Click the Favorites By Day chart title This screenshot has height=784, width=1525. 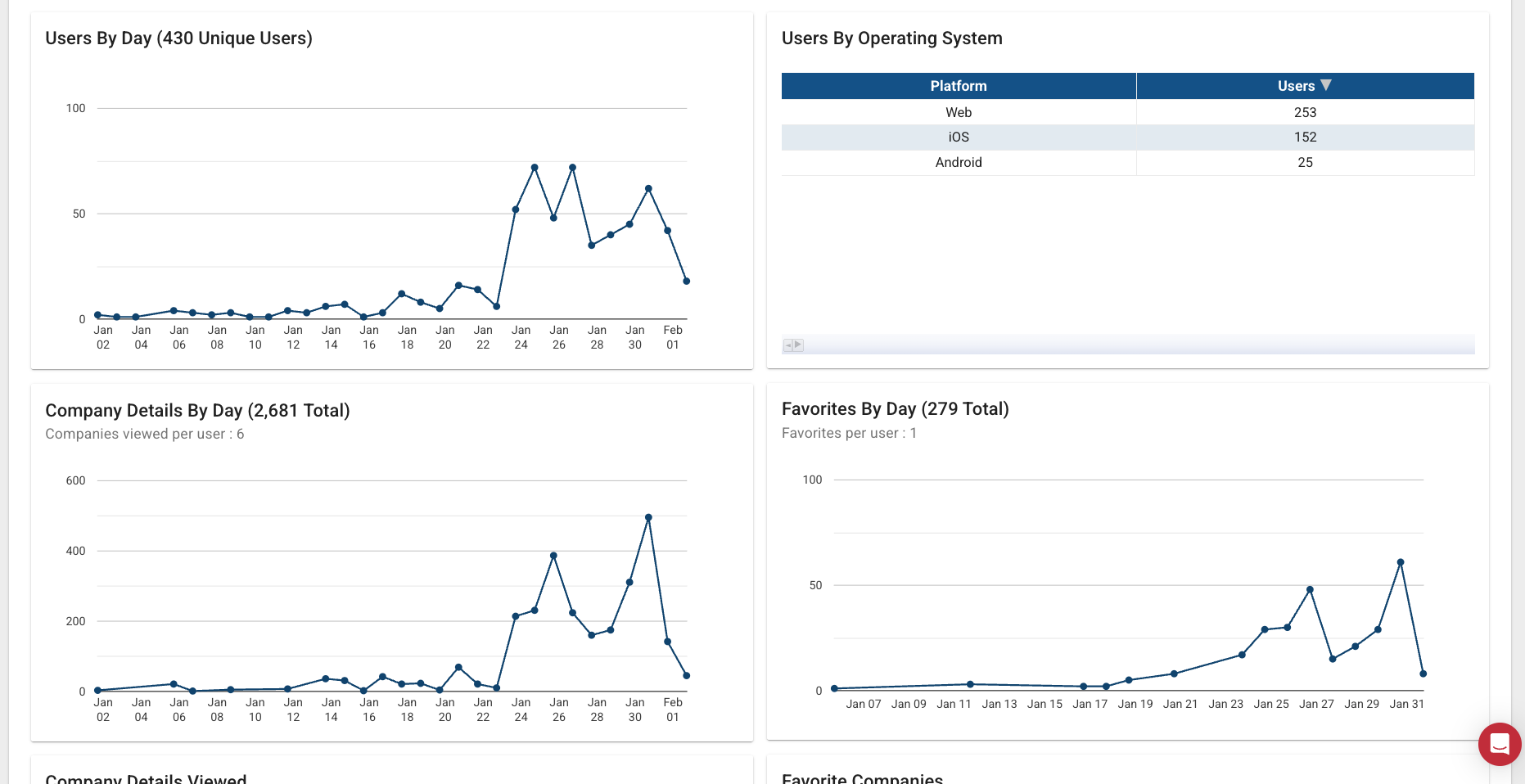click(895, 408)
